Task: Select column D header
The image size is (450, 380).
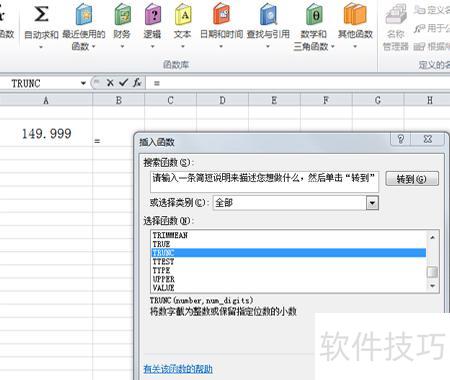Action: click(x=223, y=100)
